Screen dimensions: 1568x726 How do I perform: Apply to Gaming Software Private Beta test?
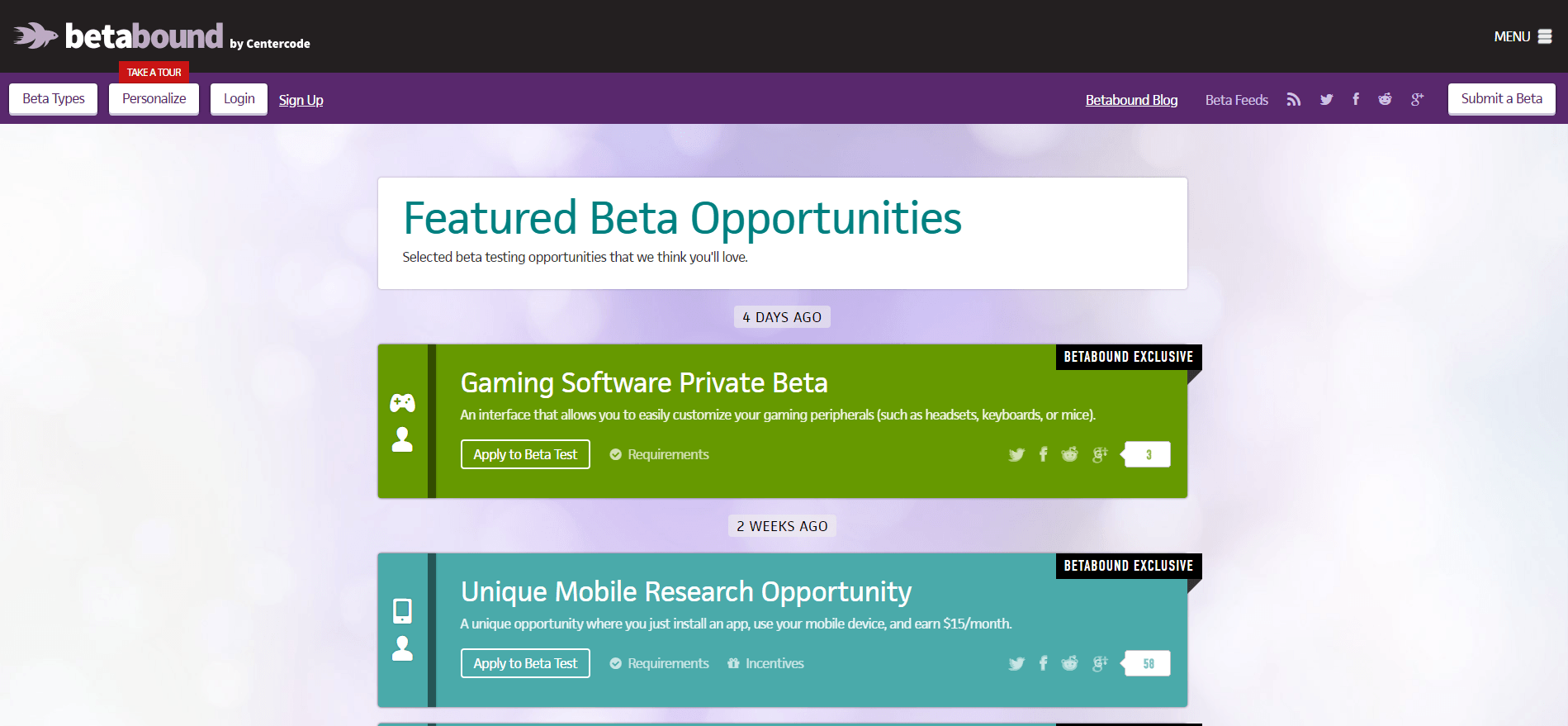point(525,454)
